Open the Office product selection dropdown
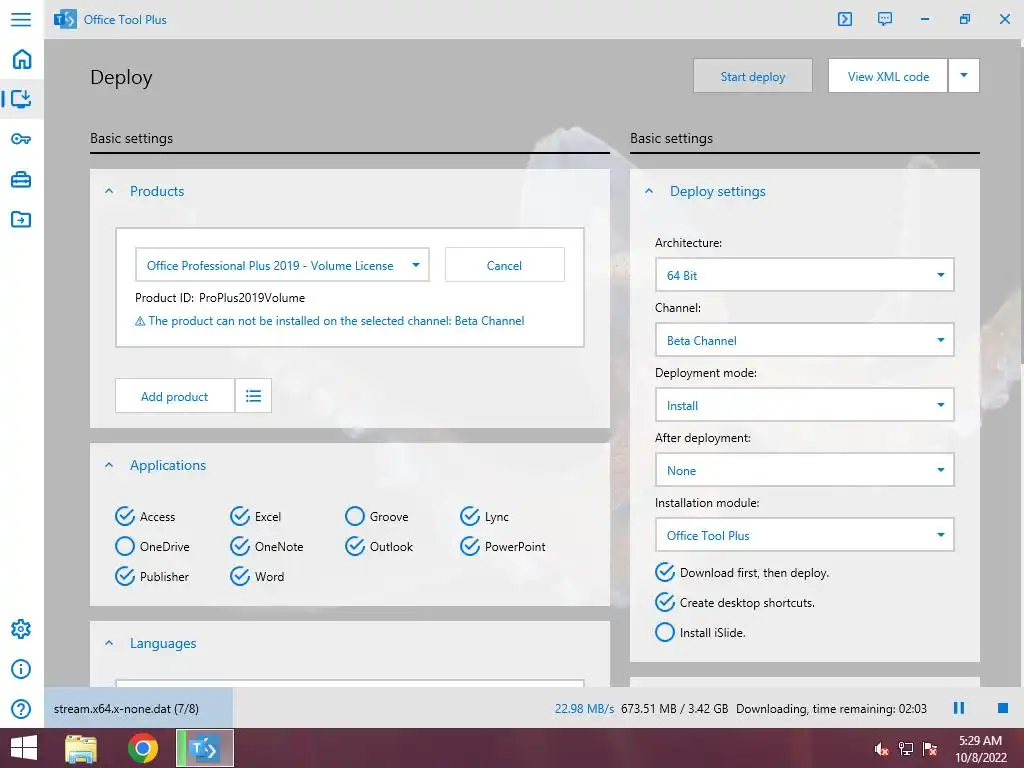 pos(282,265)
